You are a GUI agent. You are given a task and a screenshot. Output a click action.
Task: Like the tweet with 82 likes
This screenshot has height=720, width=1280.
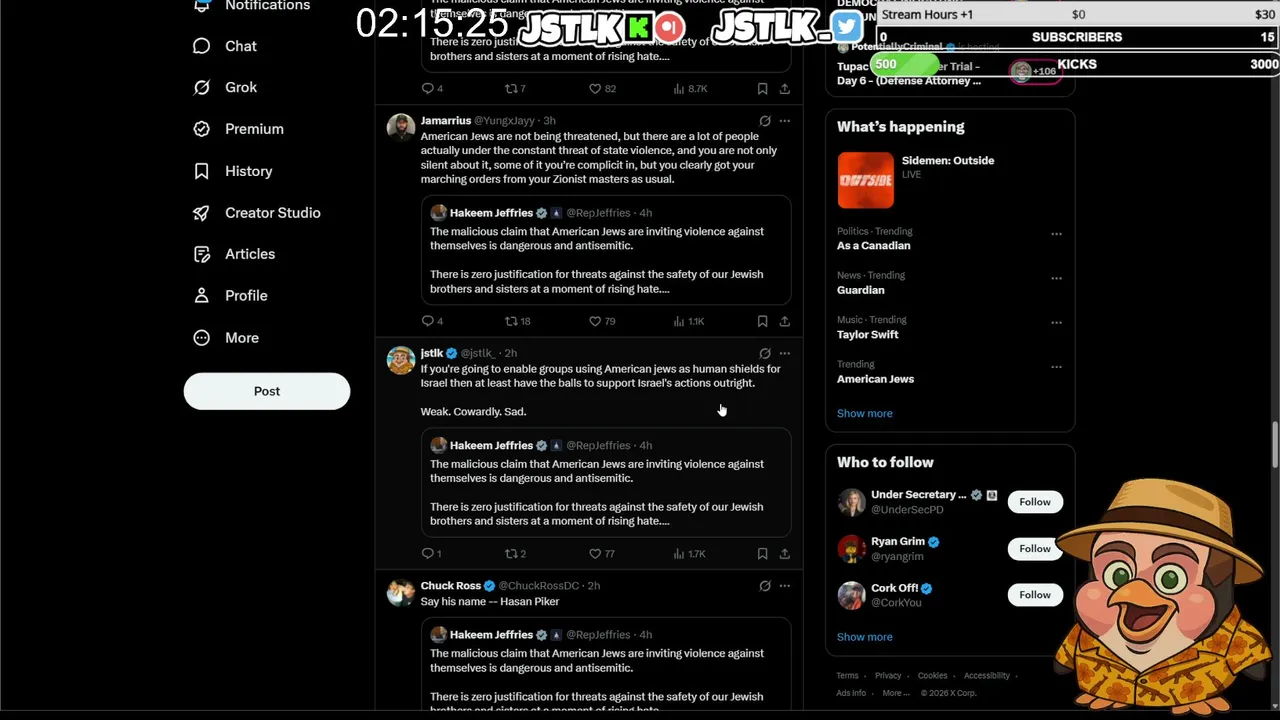(x=602, y=88)
